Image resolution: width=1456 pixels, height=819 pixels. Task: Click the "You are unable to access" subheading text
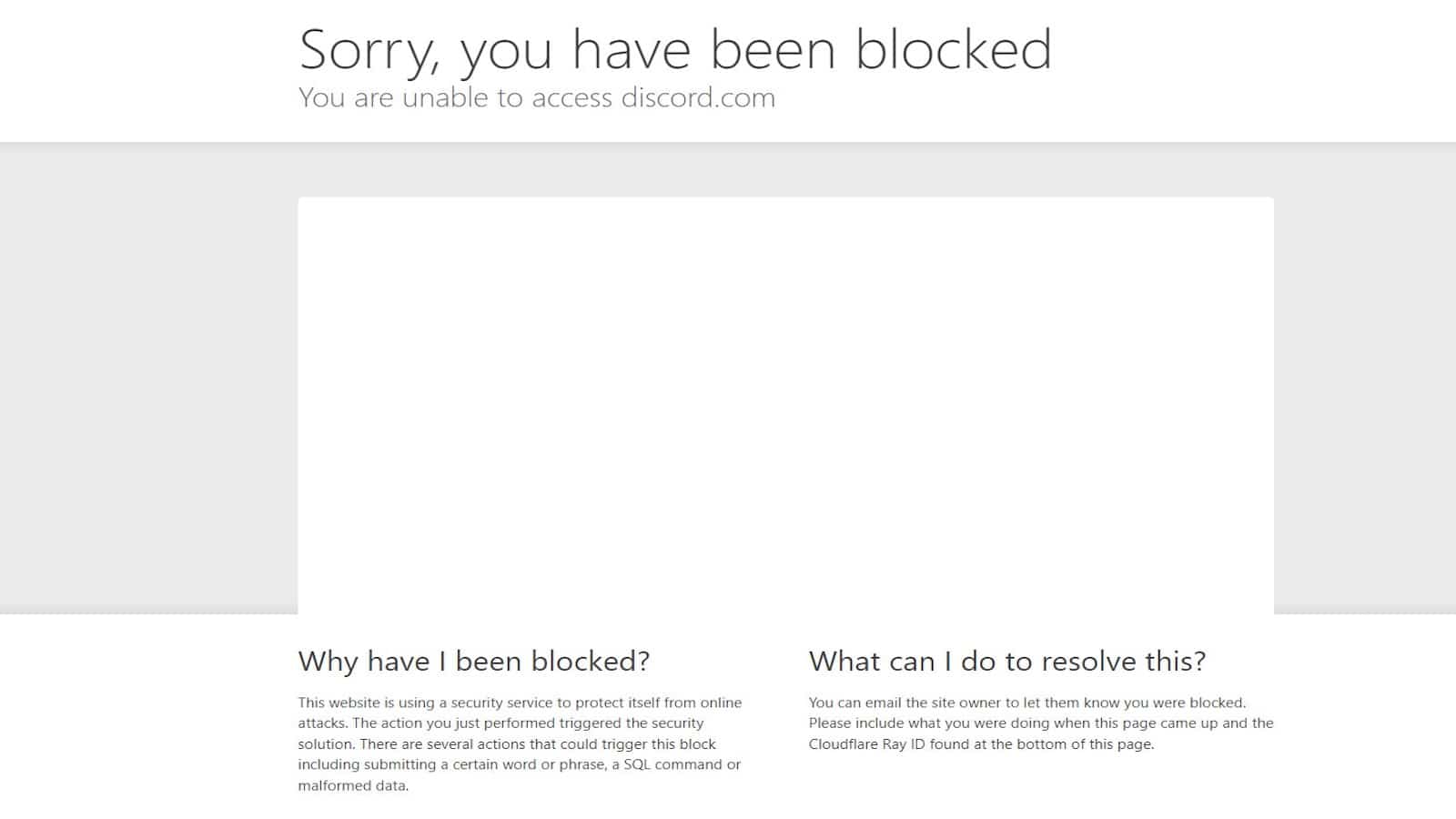456,97
